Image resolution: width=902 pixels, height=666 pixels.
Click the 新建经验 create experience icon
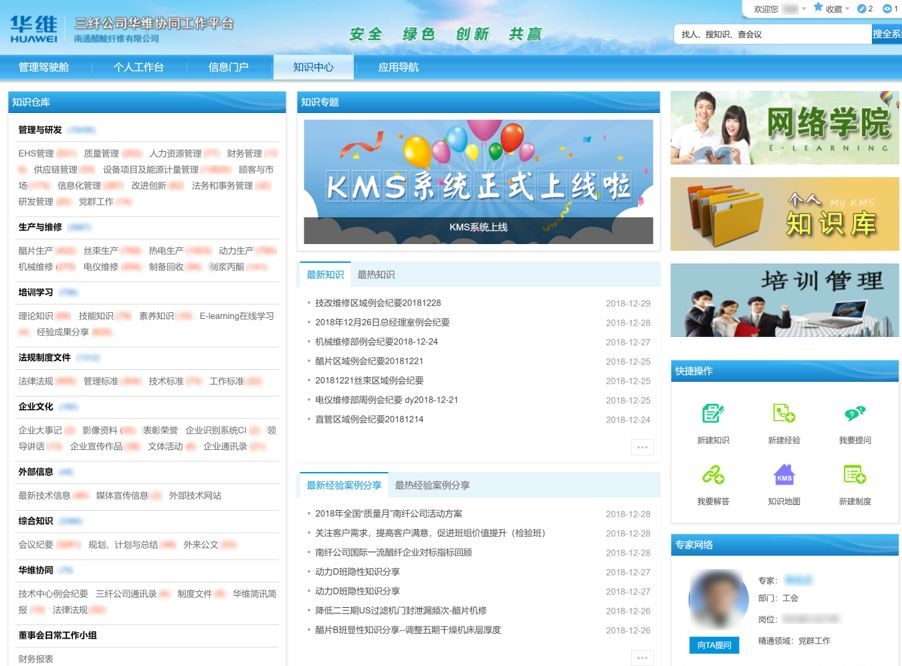tap(784, 414)
